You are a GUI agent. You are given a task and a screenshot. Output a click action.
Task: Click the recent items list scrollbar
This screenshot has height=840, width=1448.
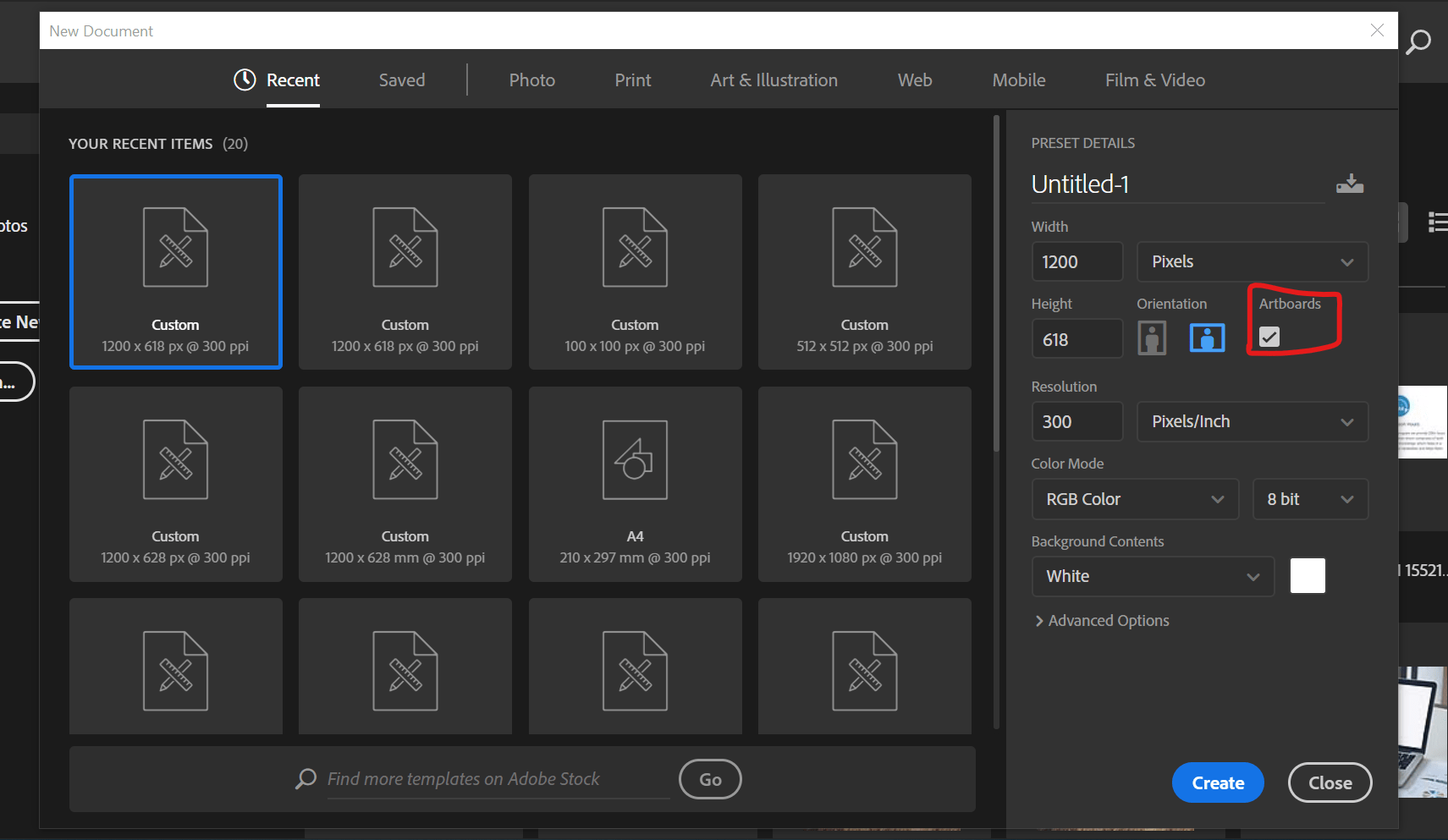(996, 283)
